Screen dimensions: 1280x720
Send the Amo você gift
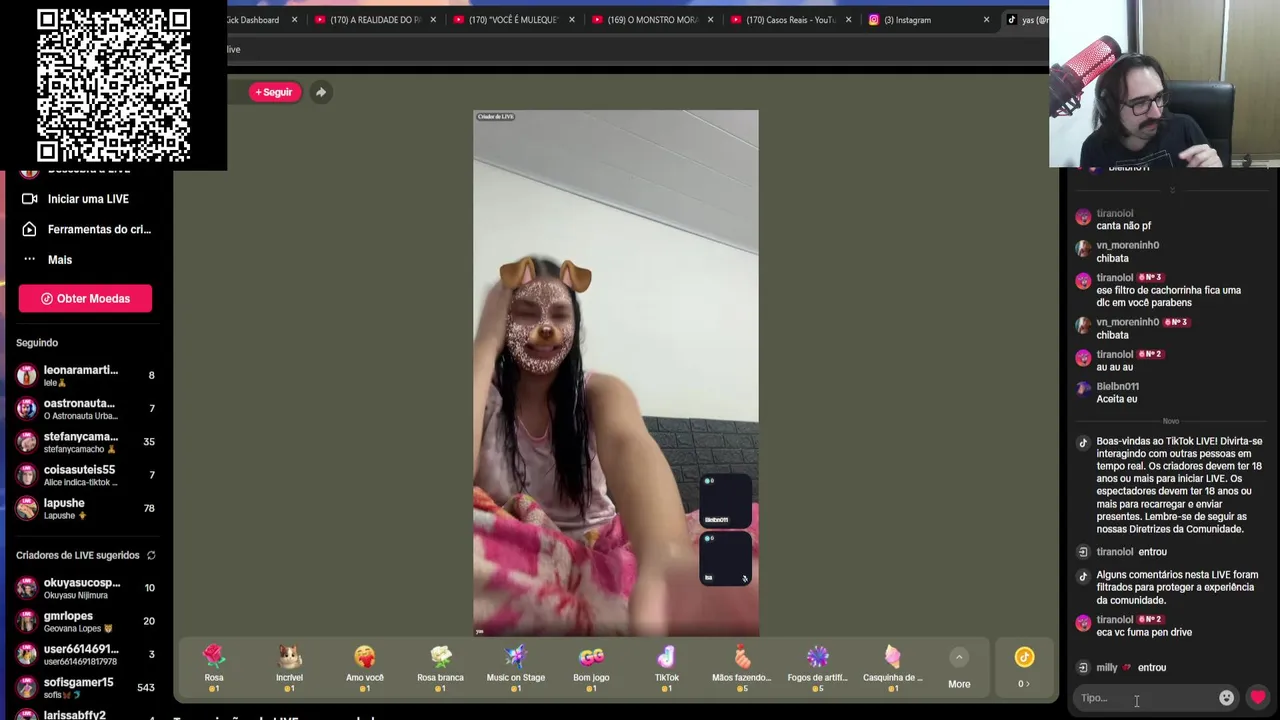(365, 667)
